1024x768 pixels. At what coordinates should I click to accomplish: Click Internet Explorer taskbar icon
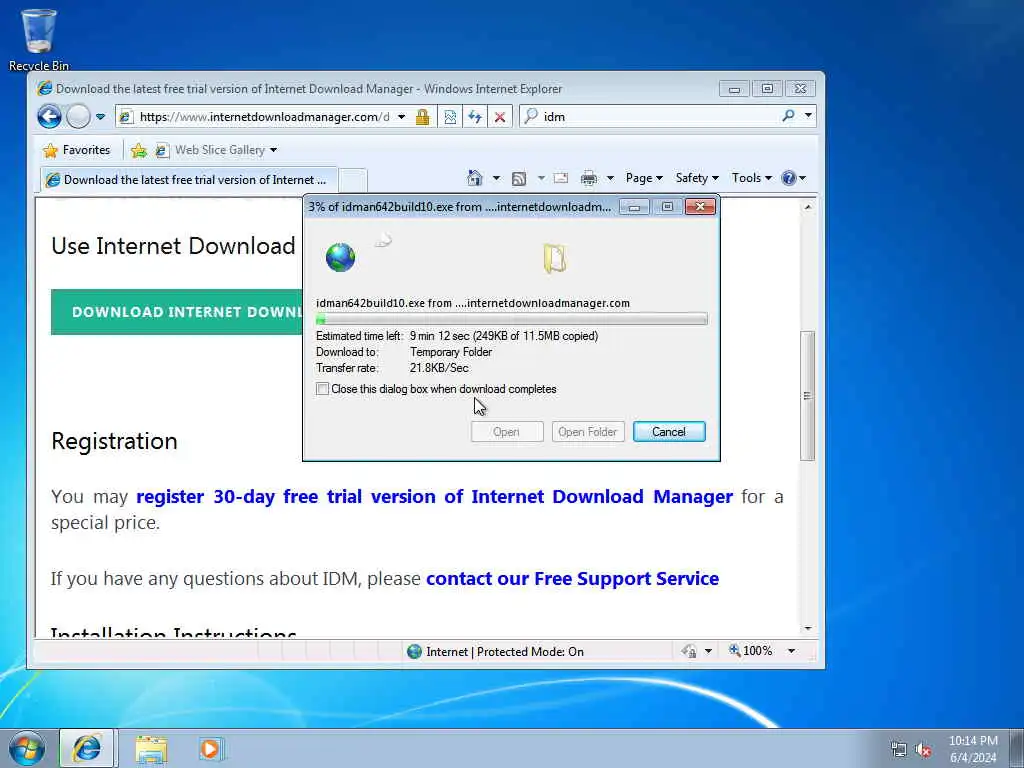87,748
